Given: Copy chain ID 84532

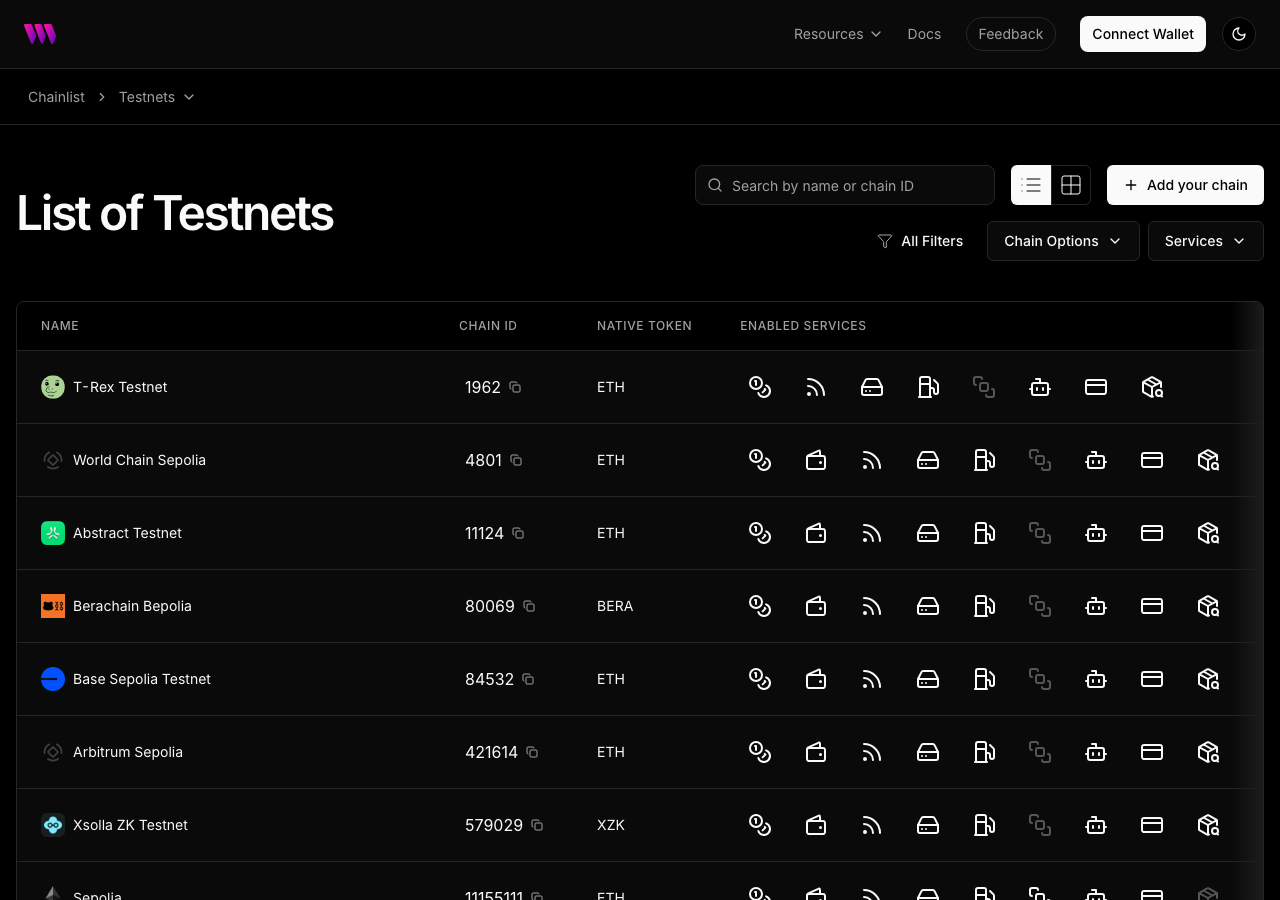Looking at the screenshot, I should tap(528, 679).
